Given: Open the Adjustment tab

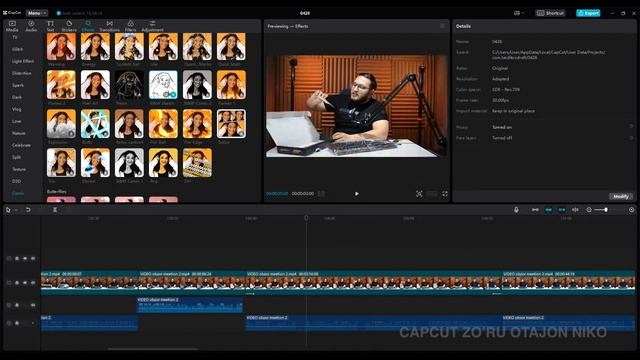Looking at the screenshot, I should 152,26.
